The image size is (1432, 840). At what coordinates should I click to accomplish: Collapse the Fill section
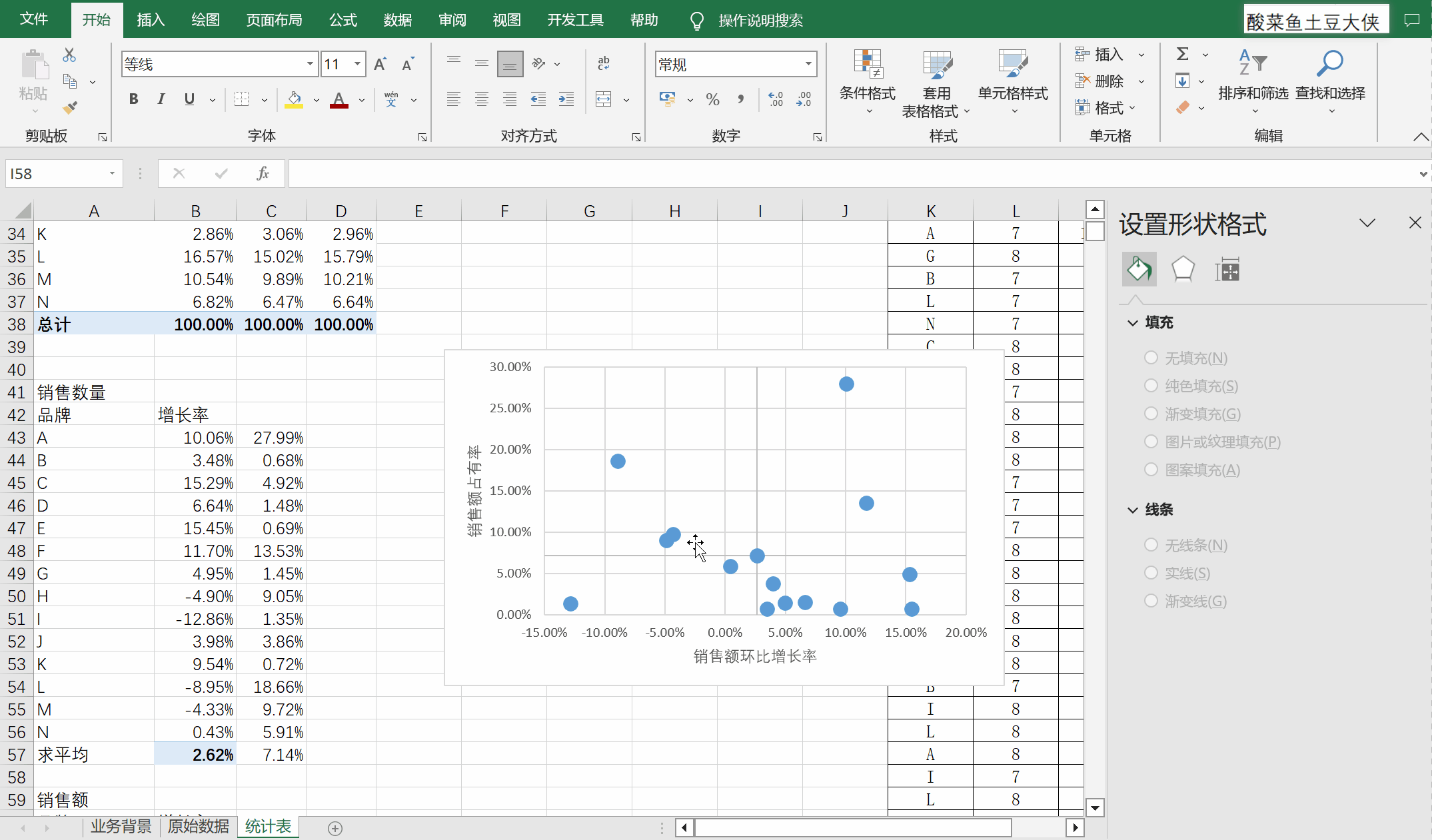pos(1133,322)
